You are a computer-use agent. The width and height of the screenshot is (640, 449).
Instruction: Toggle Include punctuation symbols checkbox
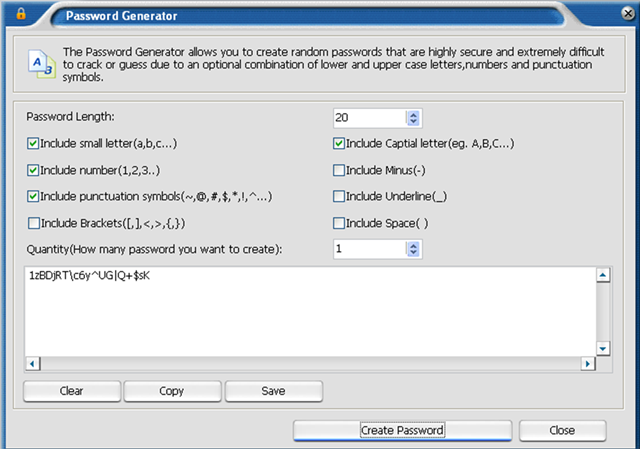(34, 196)
